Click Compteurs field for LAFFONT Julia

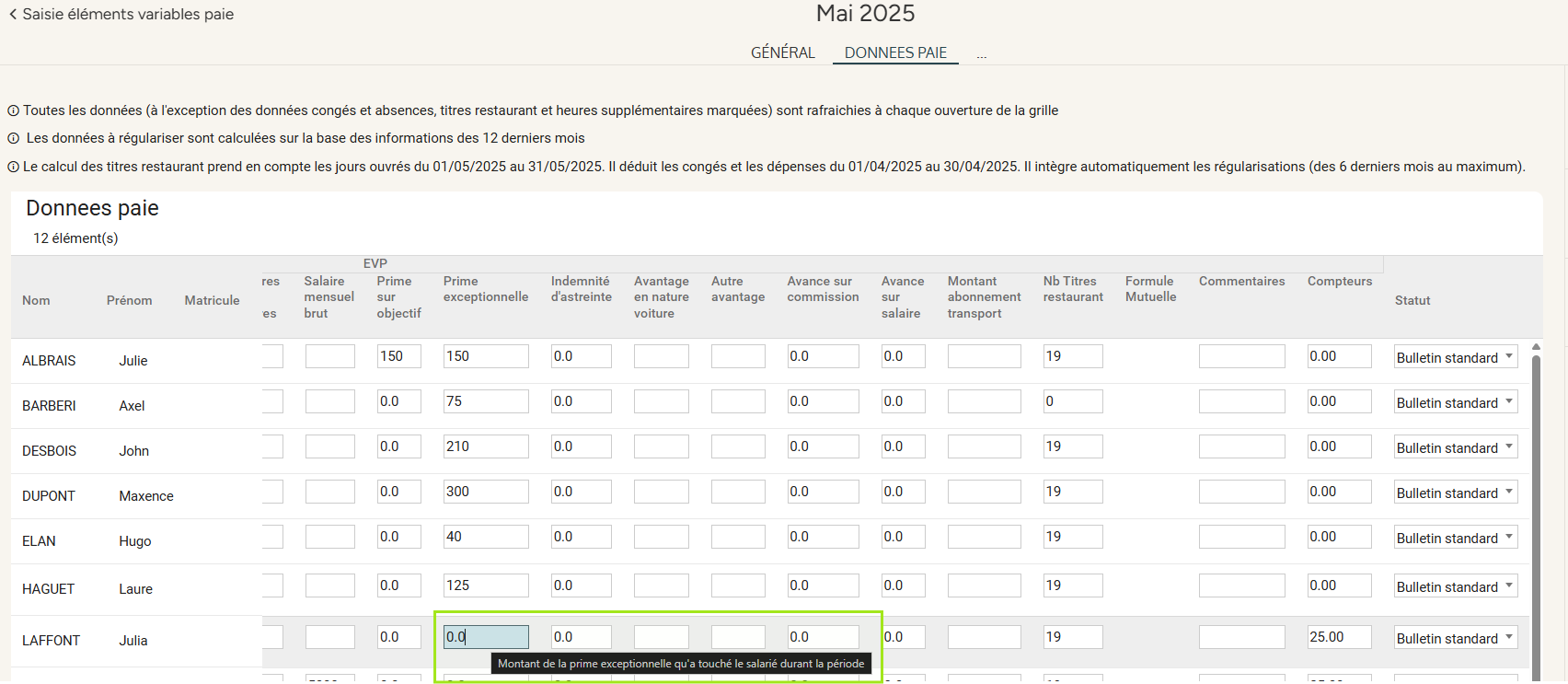pos(1339,637)
